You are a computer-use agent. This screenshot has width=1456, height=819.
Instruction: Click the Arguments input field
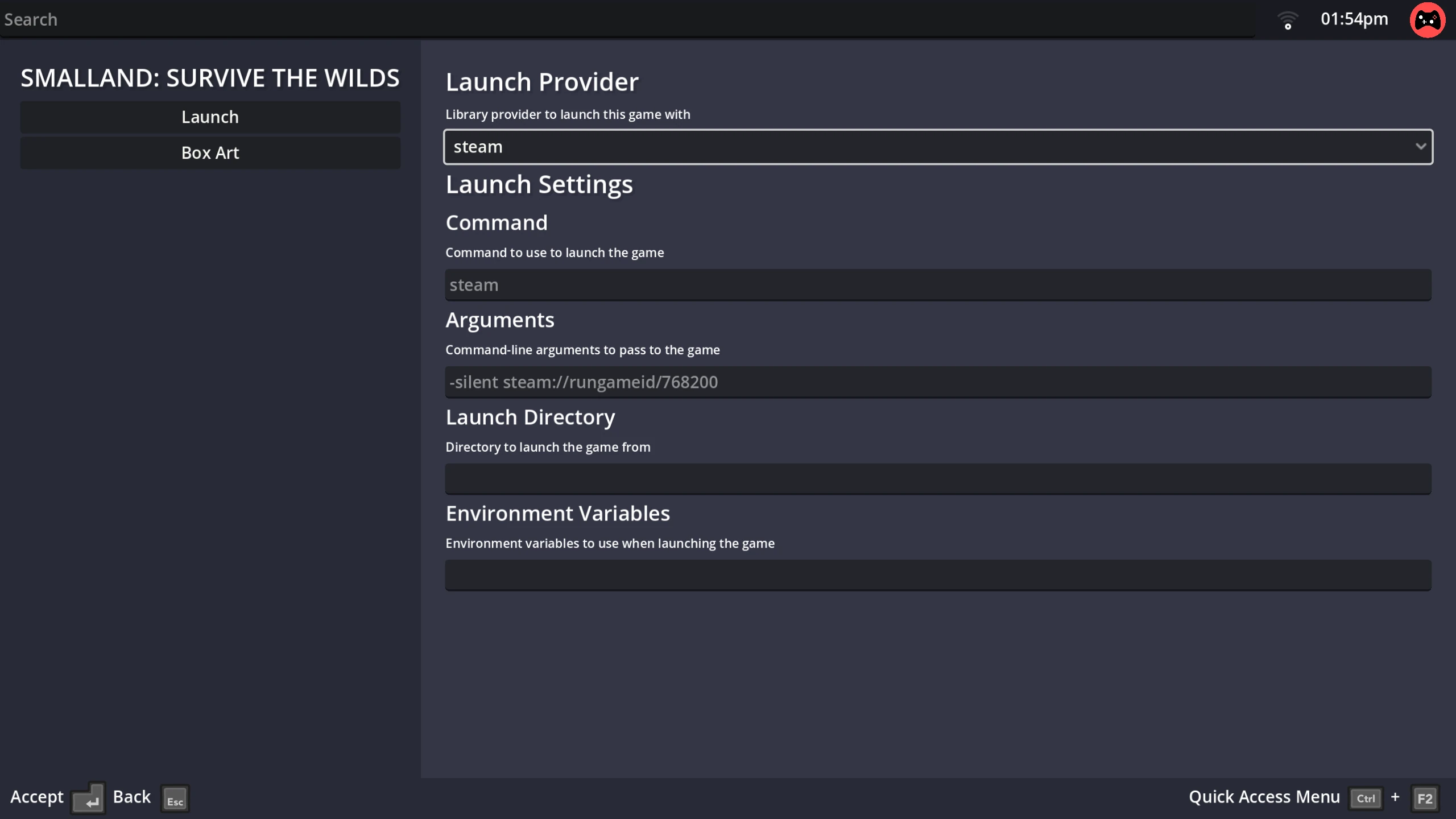pos(938,382)
